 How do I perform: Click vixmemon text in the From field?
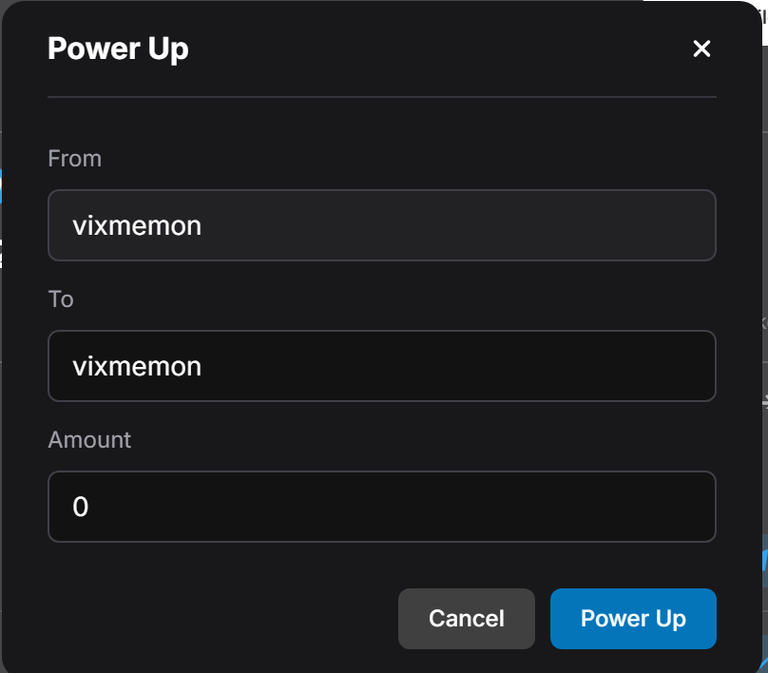(x=137, y=226)
